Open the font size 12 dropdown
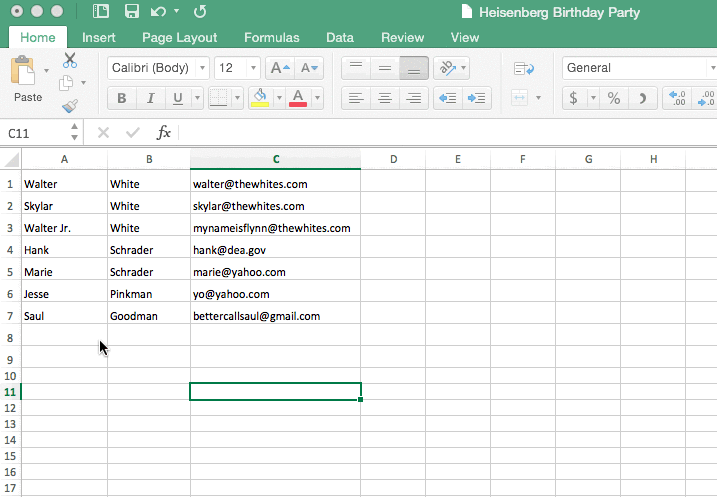 pos(238,68)
